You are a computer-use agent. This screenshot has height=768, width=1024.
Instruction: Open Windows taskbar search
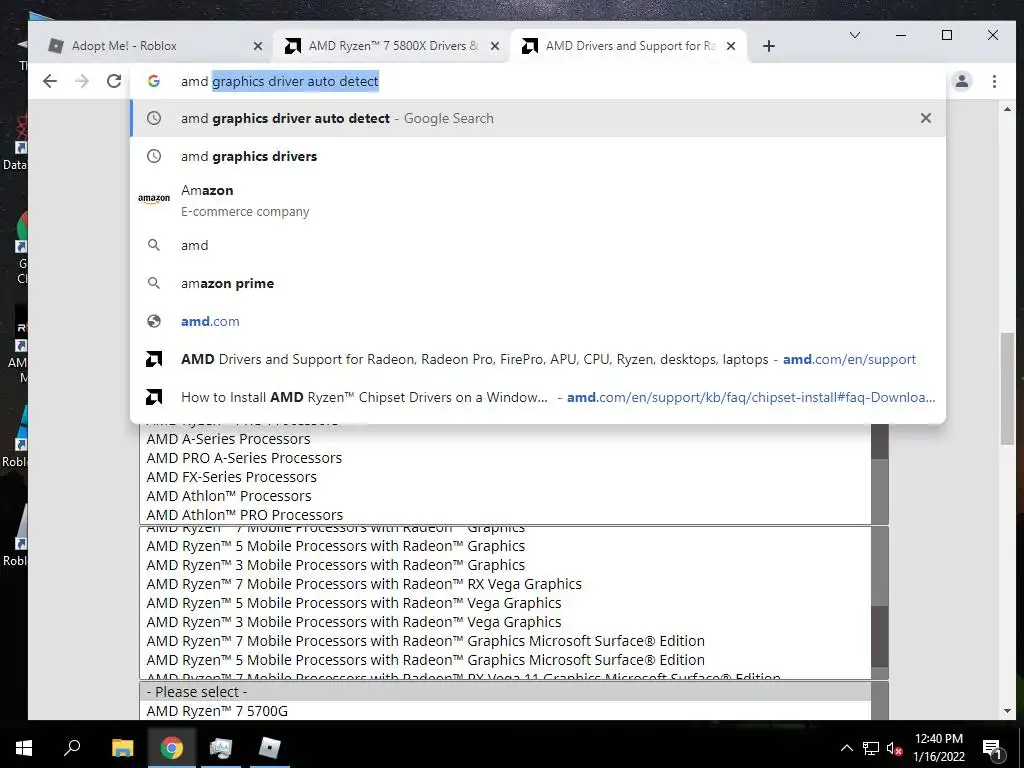(72, 748)
